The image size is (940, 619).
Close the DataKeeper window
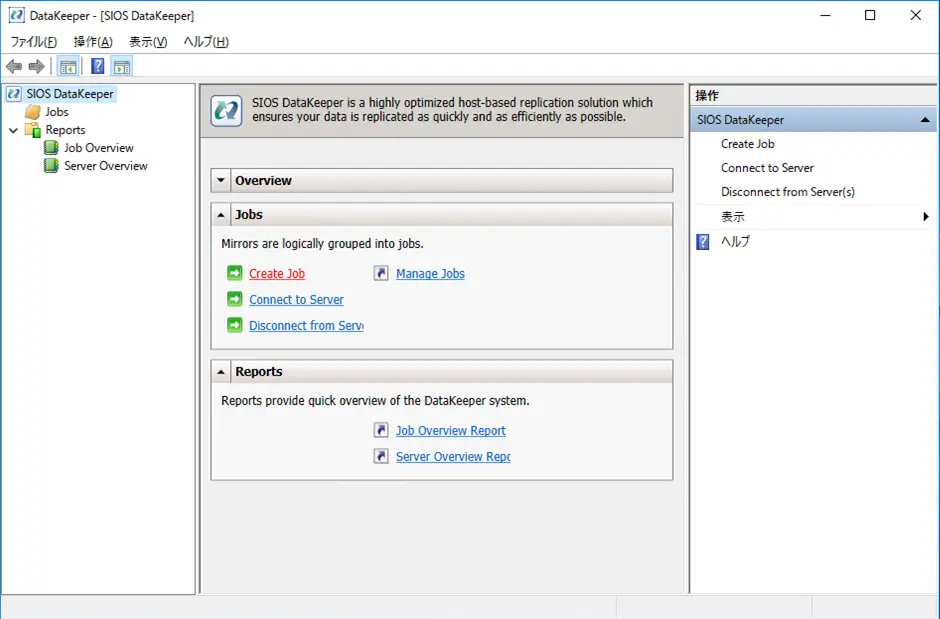click(915, 15)
